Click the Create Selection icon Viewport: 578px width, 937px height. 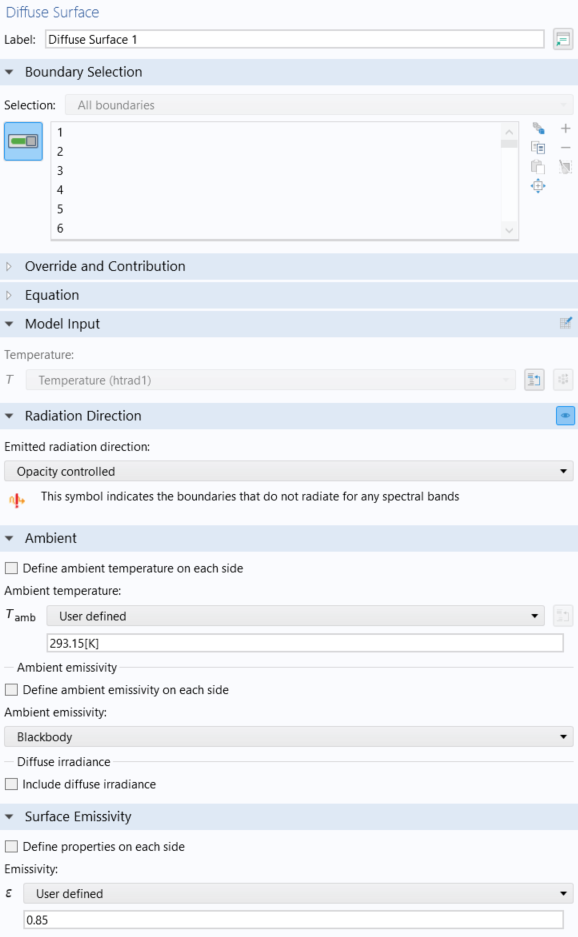tap(538, 128)
